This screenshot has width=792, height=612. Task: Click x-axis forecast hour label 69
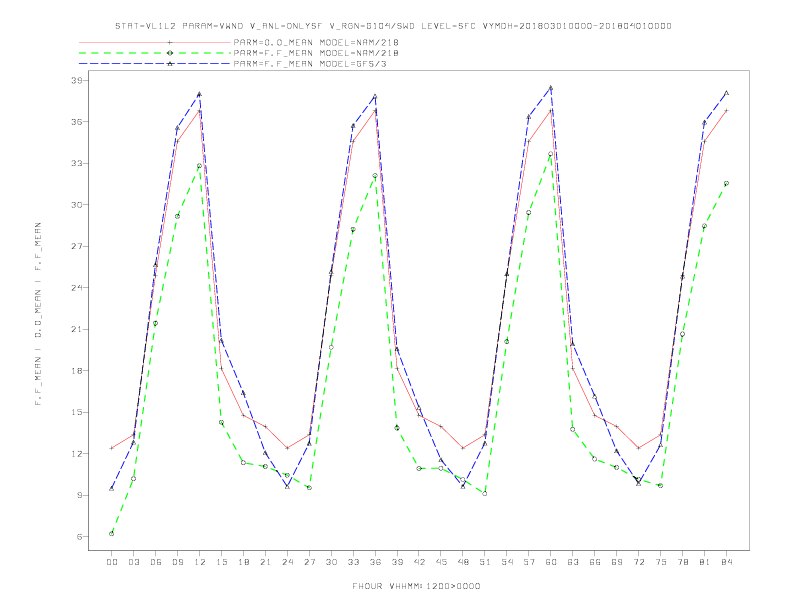pyautogui.click(x=617, y=562)
